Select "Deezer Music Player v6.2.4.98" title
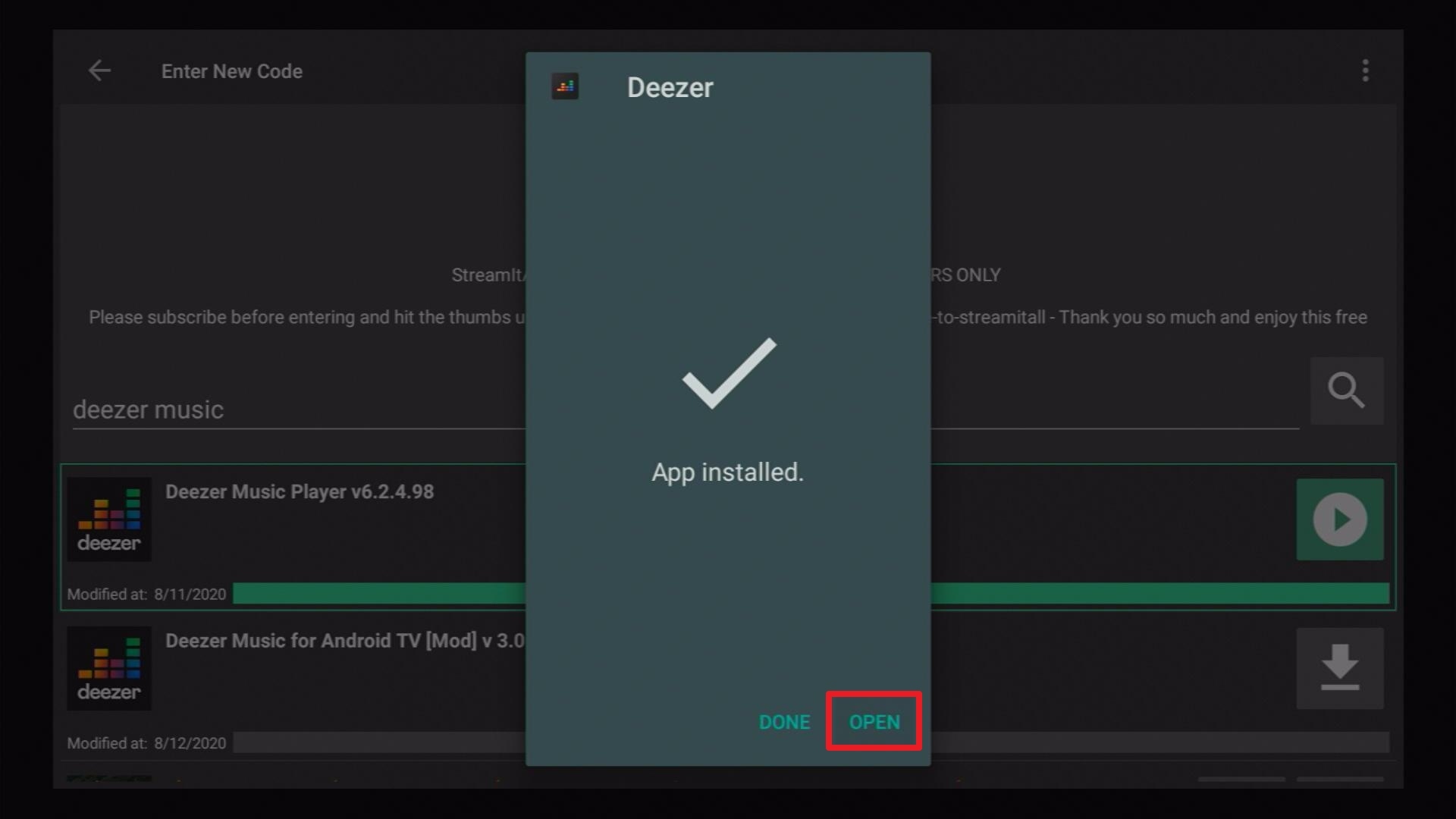 tap(300, 491)
